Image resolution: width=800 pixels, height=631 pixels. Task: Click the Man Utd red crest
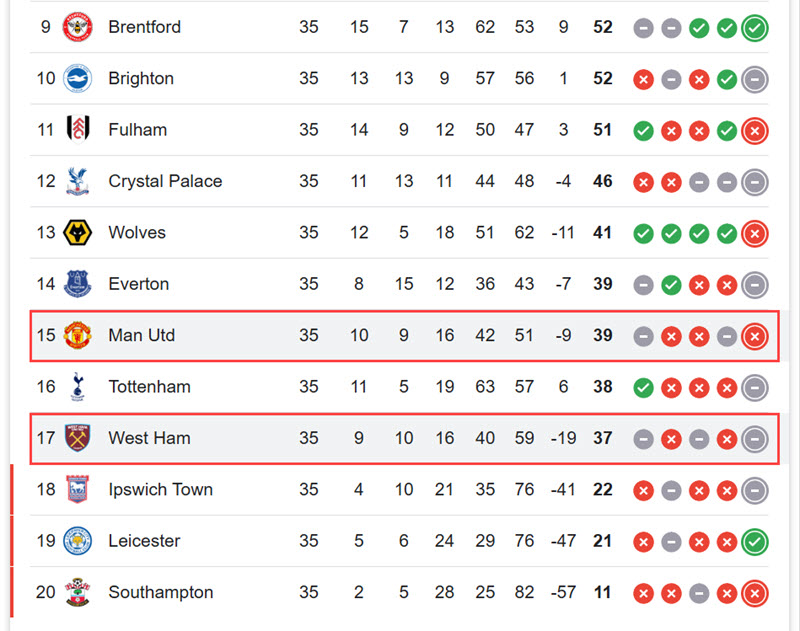point(77,335)
